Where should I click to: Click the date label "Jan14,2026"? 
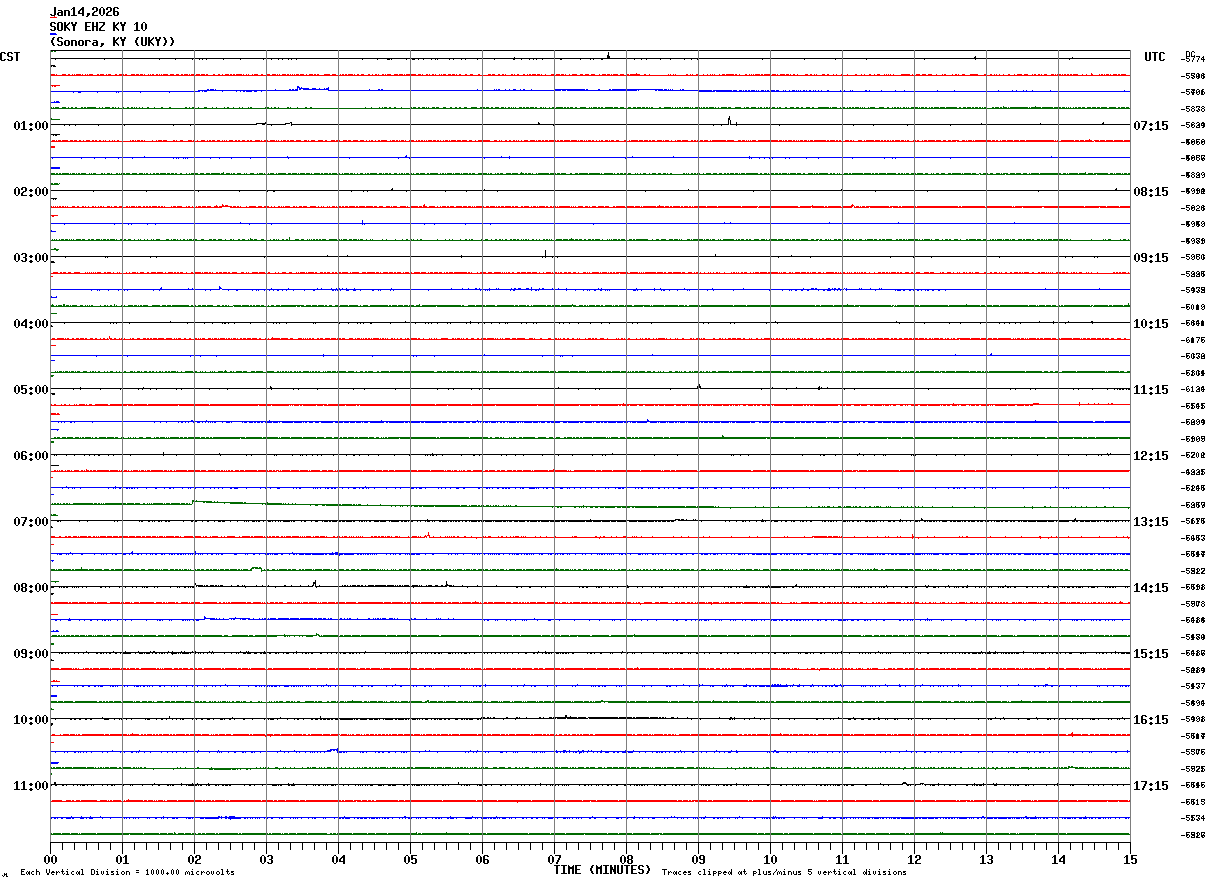(85, 12)
